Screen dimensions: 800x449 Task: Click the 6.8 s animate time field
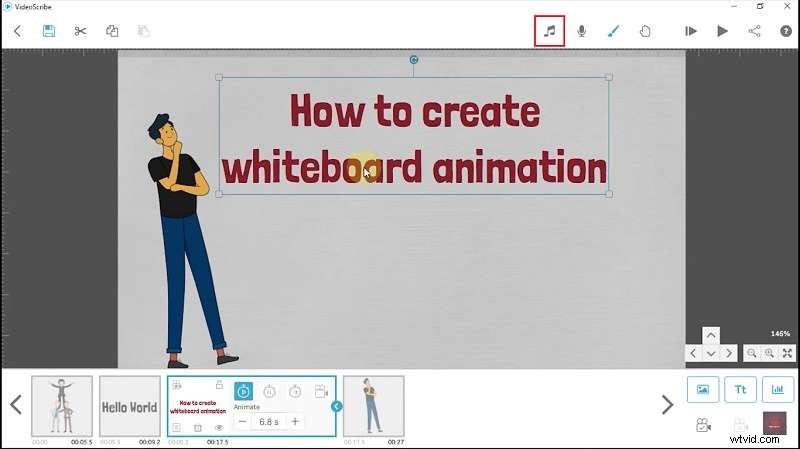click(x=269, y=422)
